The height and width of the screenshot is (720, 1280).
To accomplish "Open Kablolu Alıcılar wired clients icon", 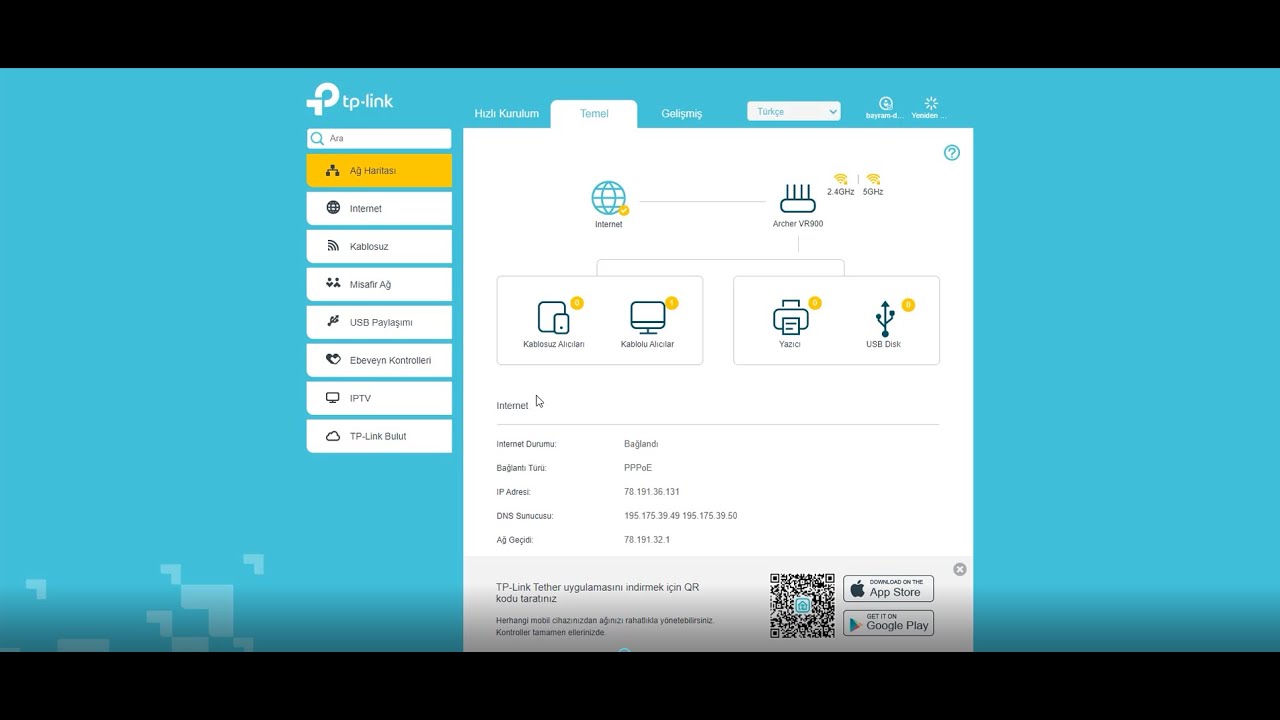I will pos(647,317).
